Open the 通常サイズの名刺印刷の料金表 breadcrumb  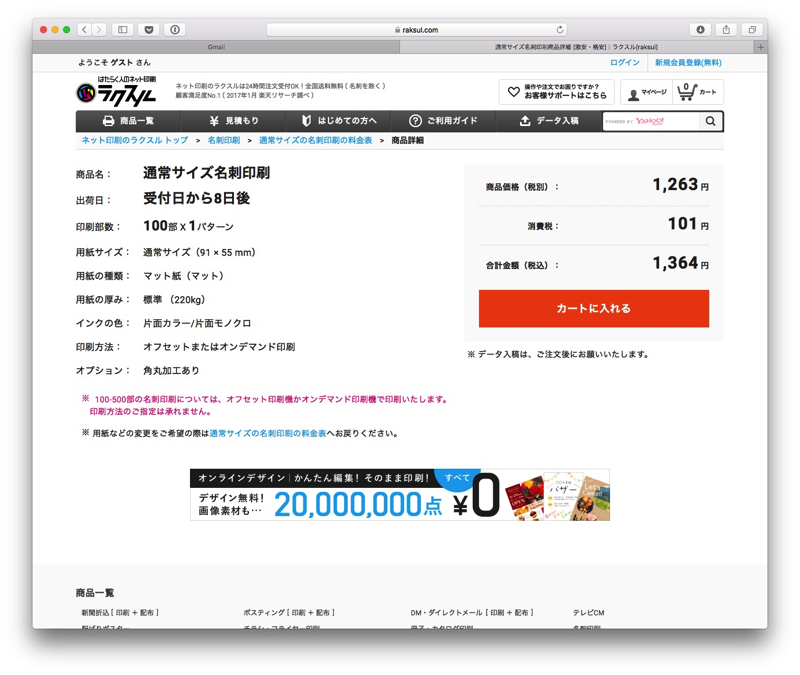[315, 140]
